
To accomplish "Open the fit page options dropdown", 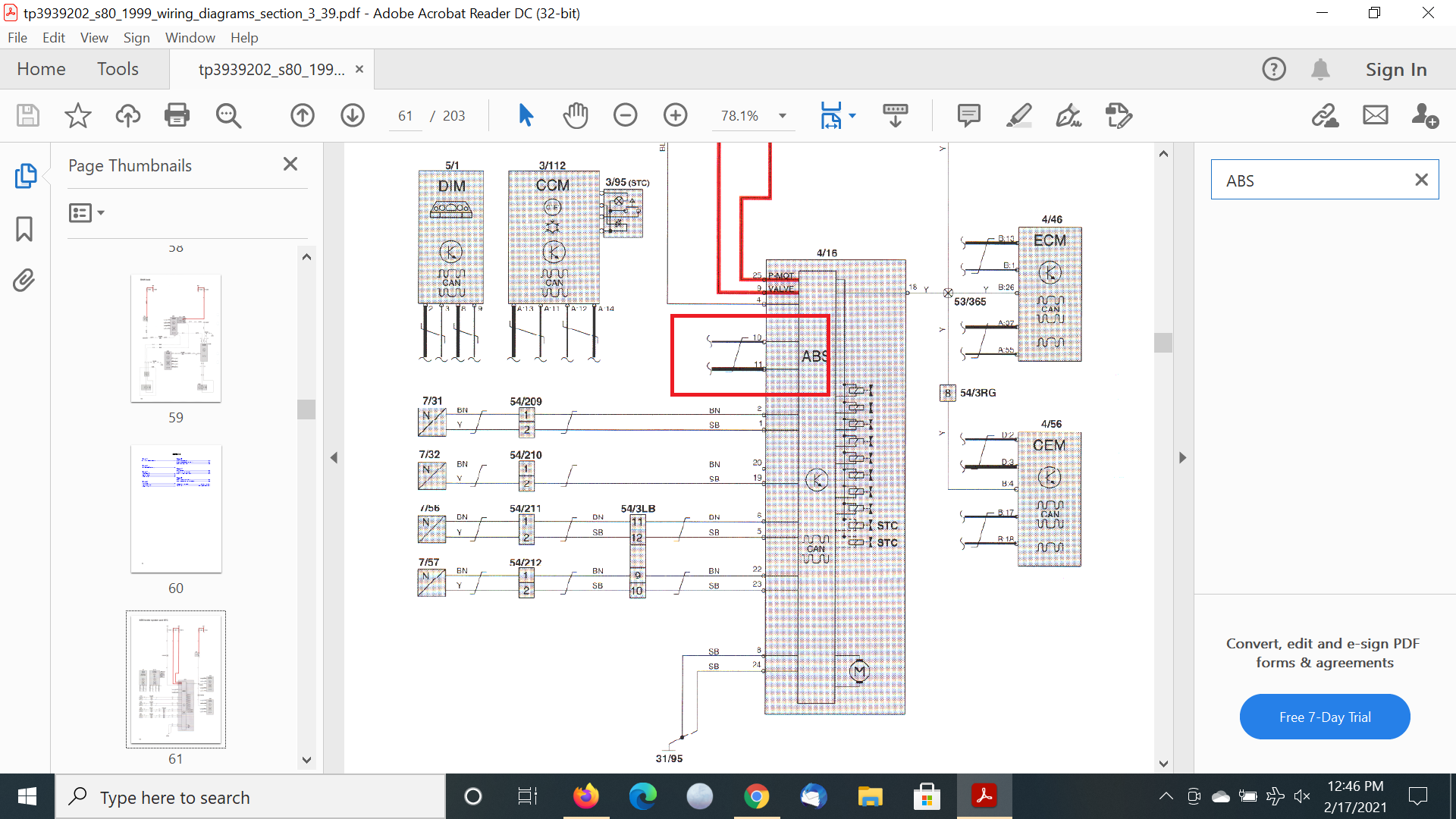I will pyautogui.click(x=852, y=116).
